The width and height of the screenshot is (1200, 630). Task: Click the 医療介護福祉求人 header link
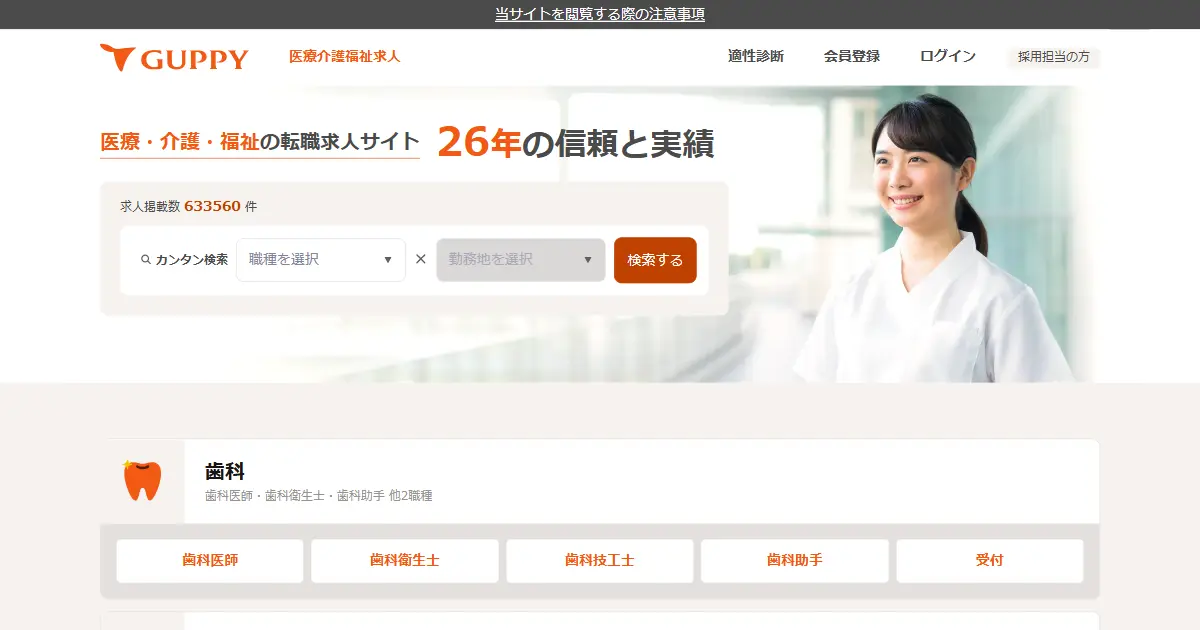[x=344, y=57]
